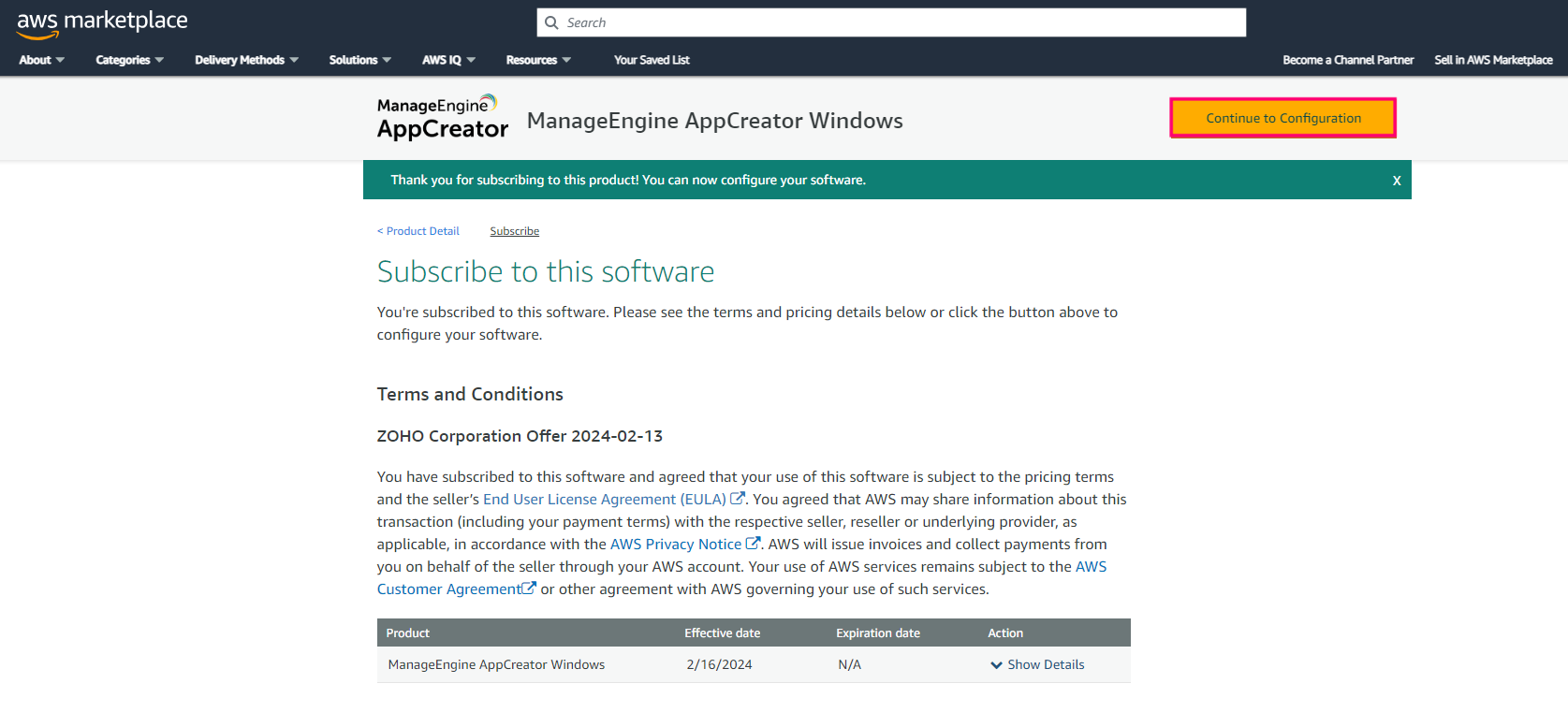Click the search magnifier icon
Image resolution: width=1568 pixels, height=727 pixels.
coord(551,22)
